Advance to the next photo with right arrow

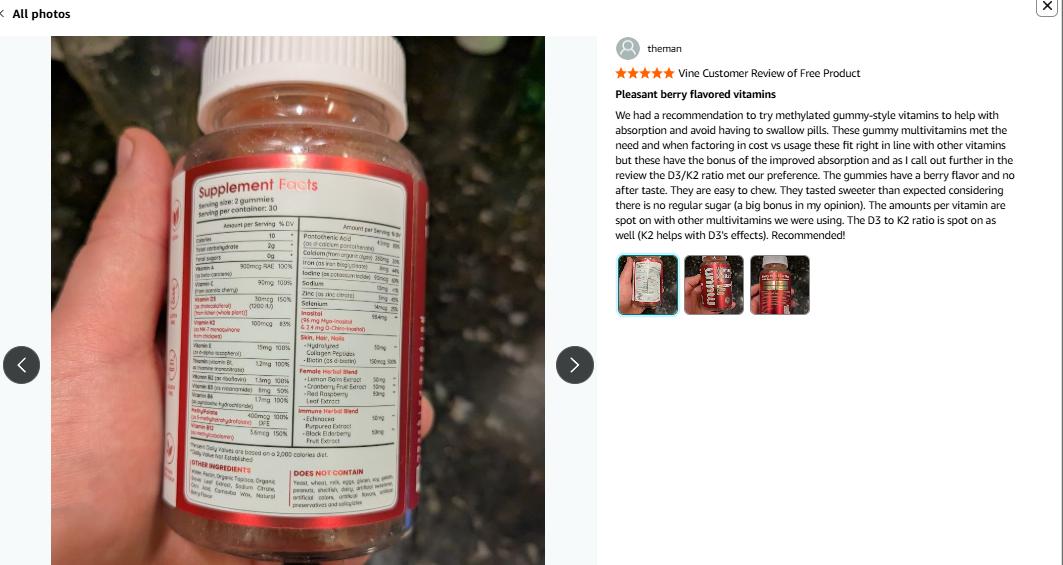(575, 365)
